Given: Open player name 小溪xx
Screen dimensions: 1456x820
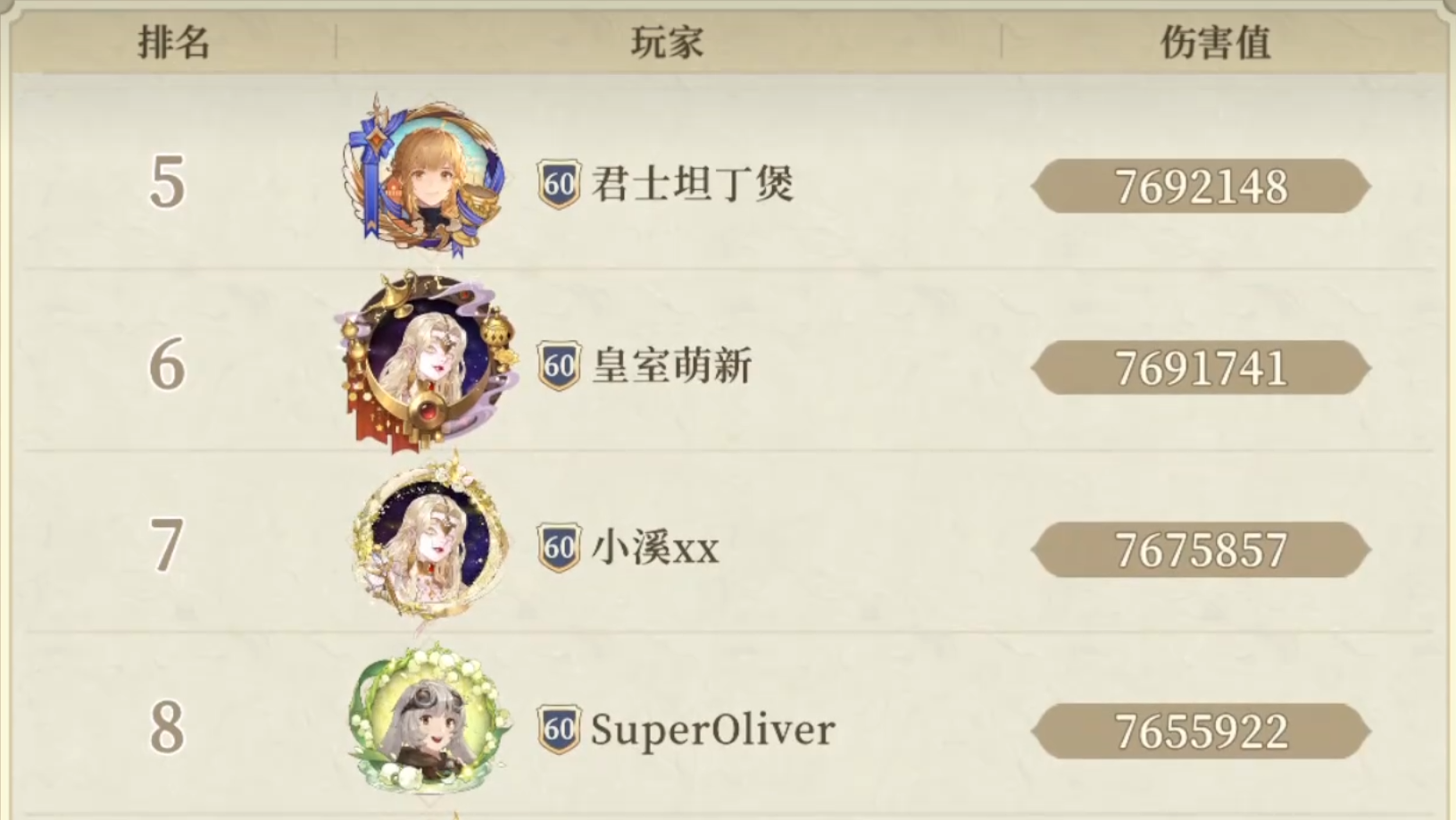Looking at the screenshot, I should (x=655, y=547).
